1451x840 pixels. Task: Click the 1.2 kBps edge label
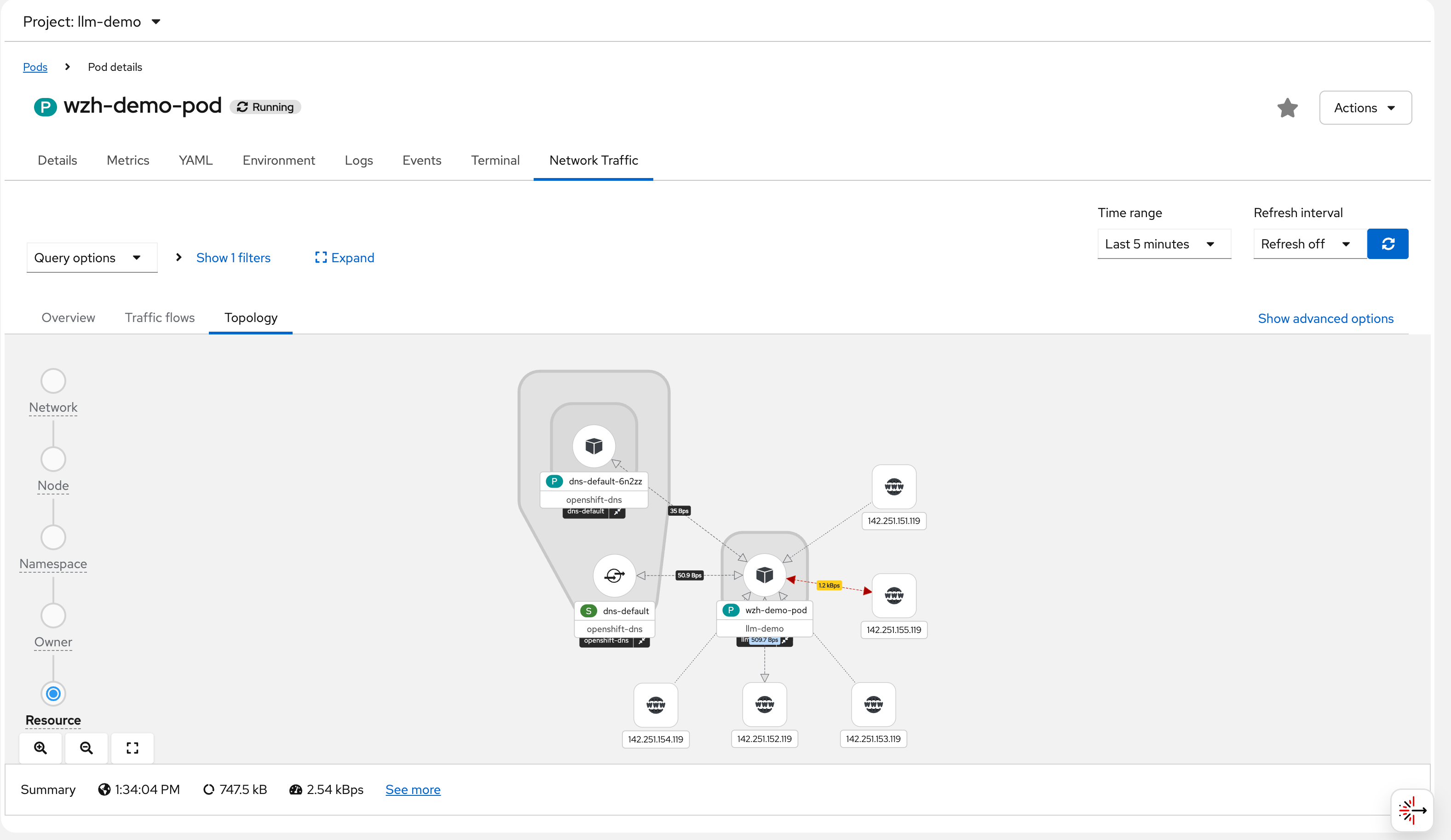pyautogui.click(x=829, y=586)
